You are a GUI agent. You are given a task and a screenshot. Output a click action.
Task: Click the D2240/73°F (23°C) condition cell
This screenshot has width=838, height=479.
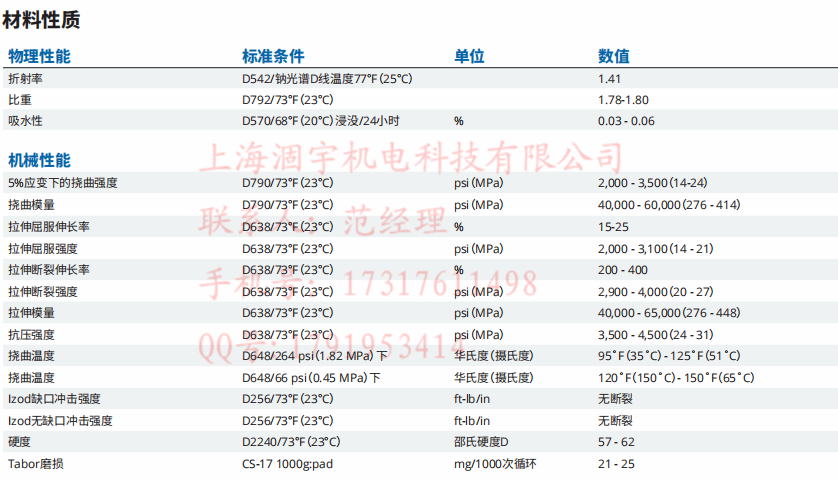(x=291, y=442)
